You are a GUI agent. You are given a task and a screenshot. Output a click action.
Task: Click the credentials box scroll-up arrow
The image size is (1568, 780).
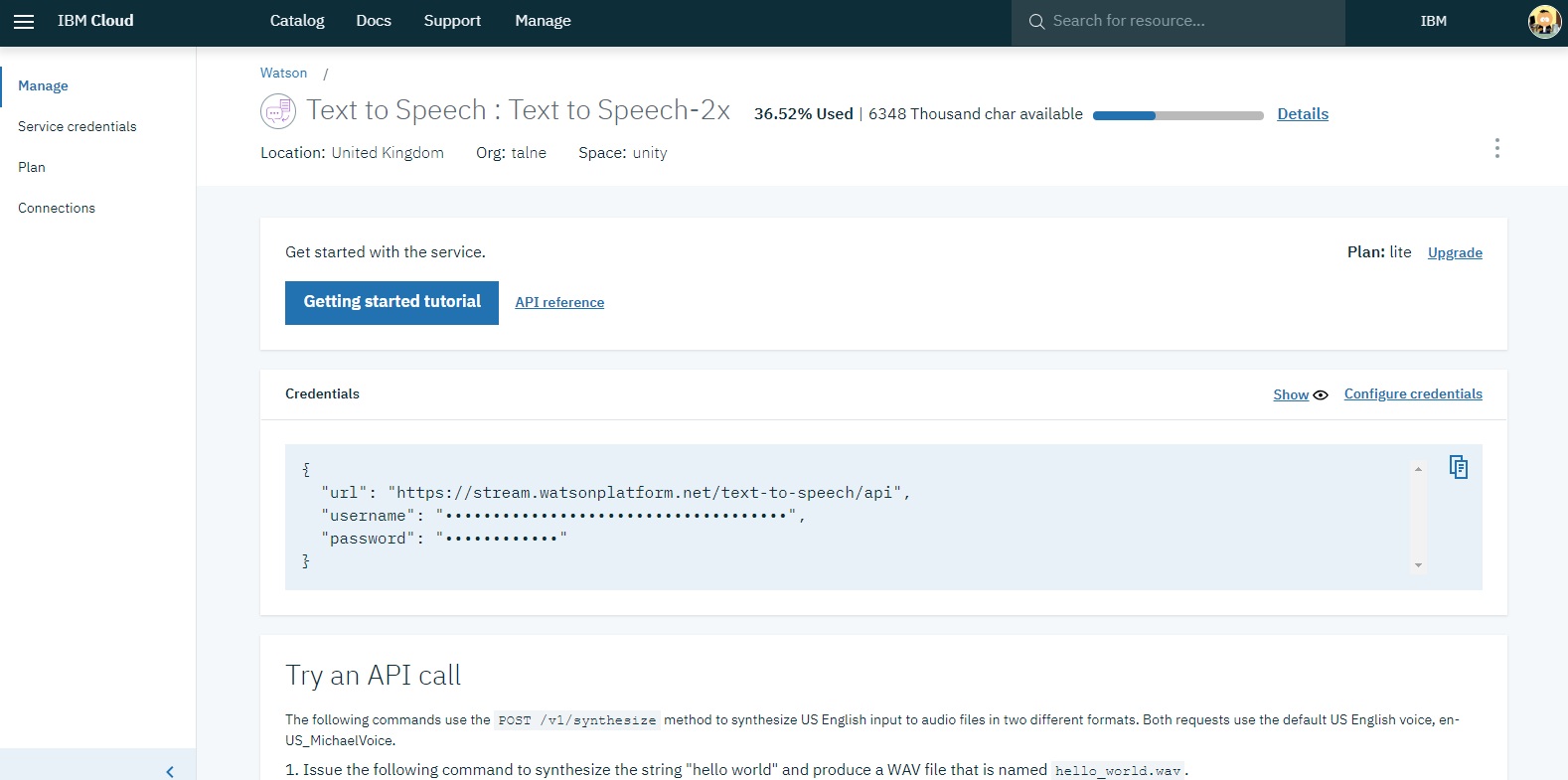coord(1418,469)
